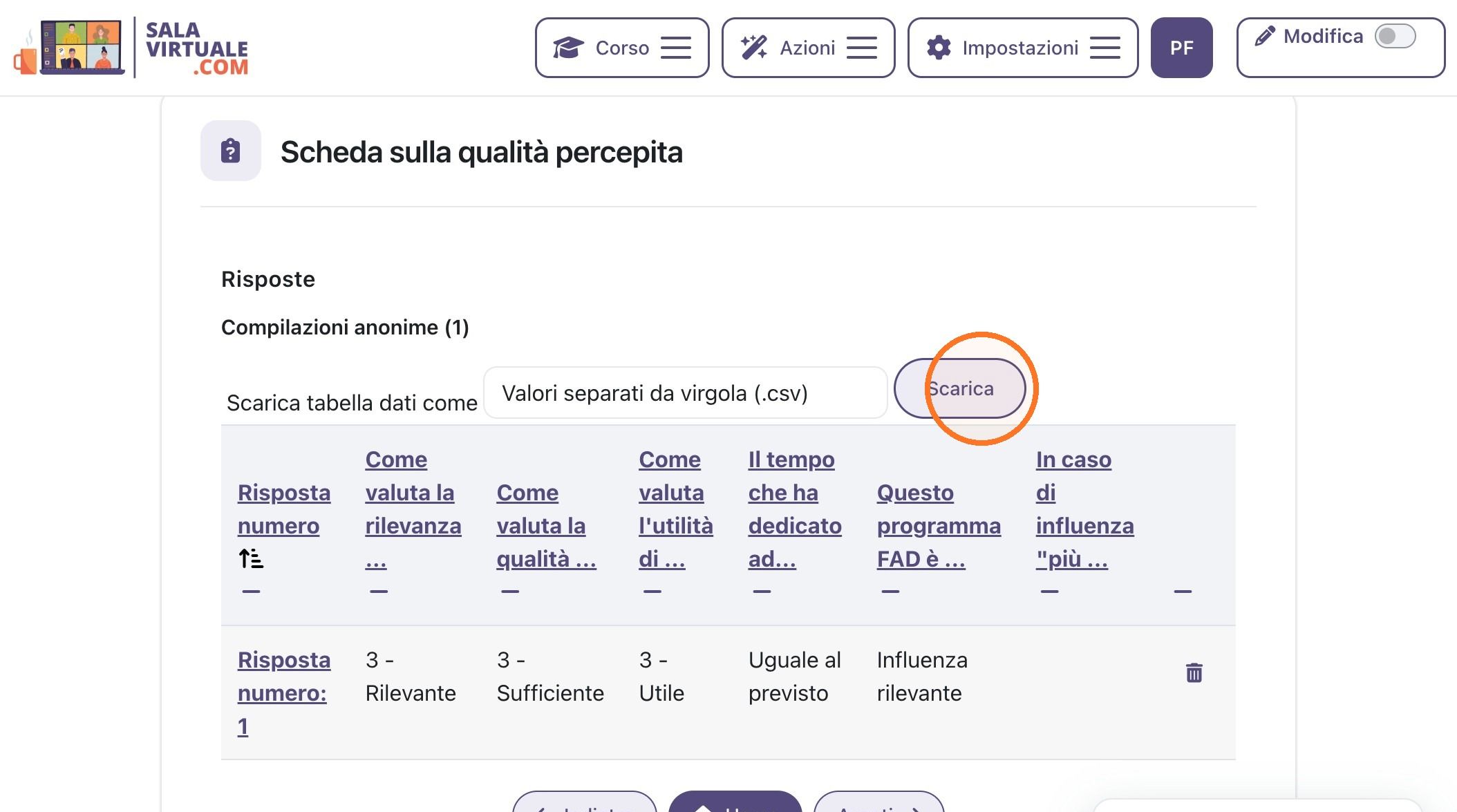1457x812 pixels.
Task: Click the 'Compilazioni anonime (1)' text
Action: (345, 327)
